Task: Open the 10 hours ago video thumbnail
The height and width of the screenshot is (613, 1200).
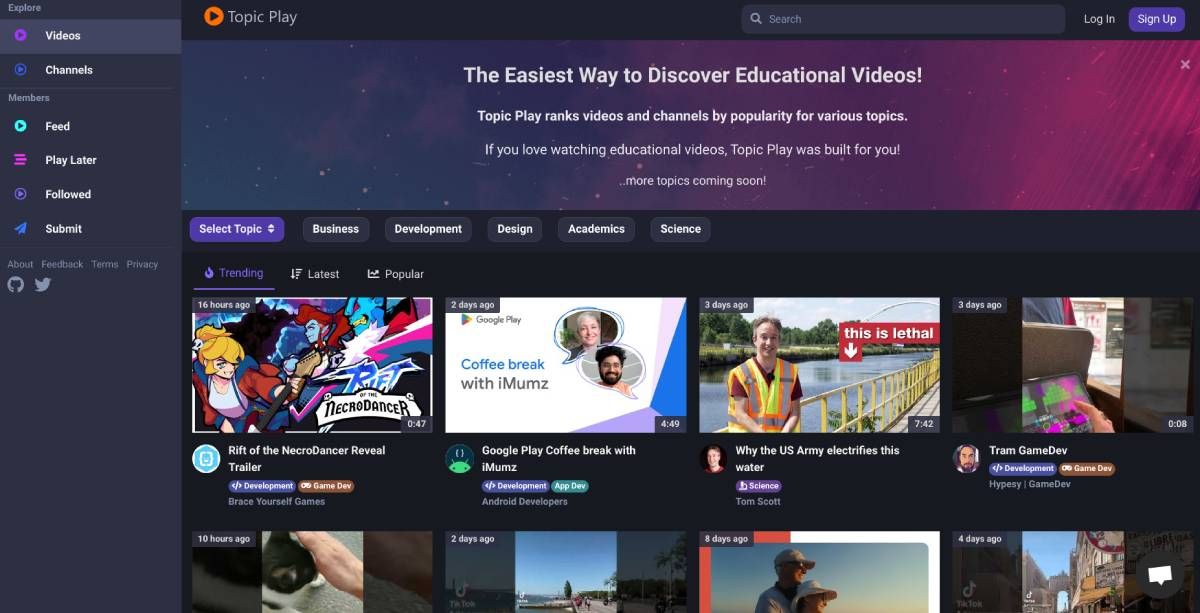Action: pyautogui.click(x=312, y=572)
